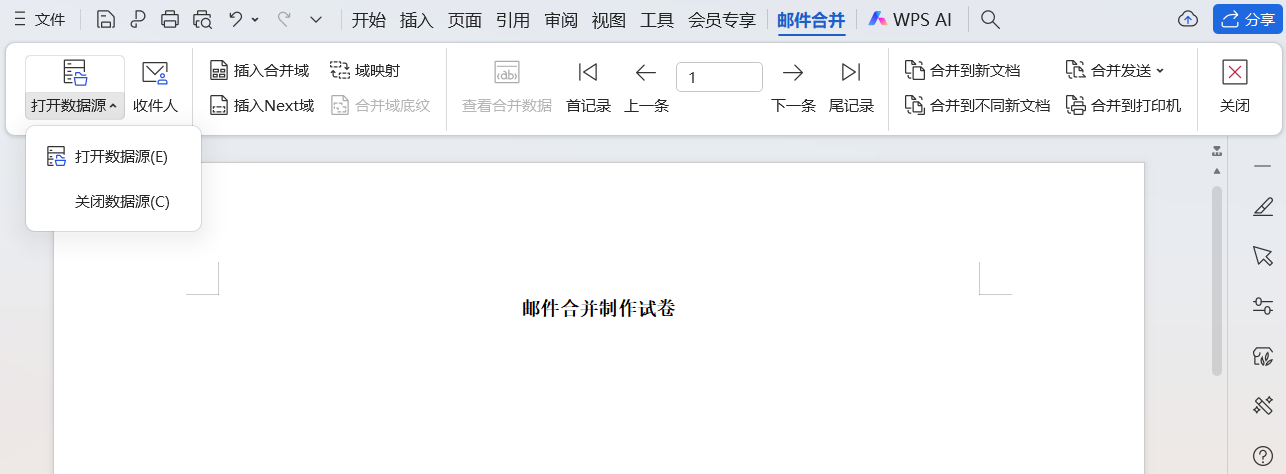The width and height of the screenshot is (1286, 474).
Task: Jump to first record (首记录)
Action: tap(588, 86)
